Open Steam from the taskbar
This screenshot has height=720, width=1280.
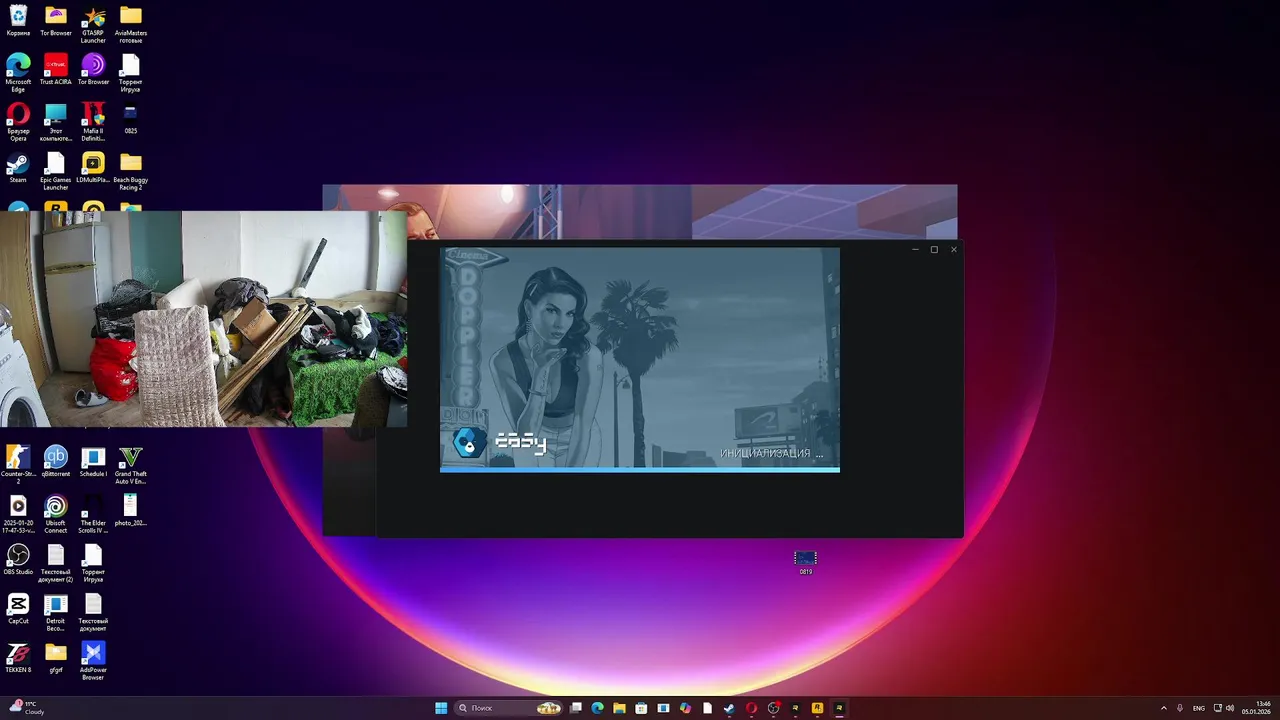tap(729, 708)
